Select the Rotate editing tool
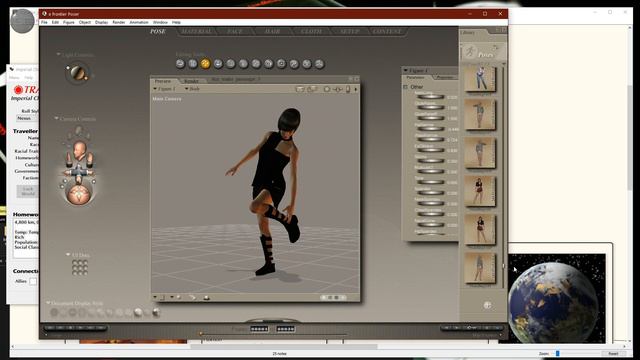This screenshot has height=360, width=640. point(180,64)
